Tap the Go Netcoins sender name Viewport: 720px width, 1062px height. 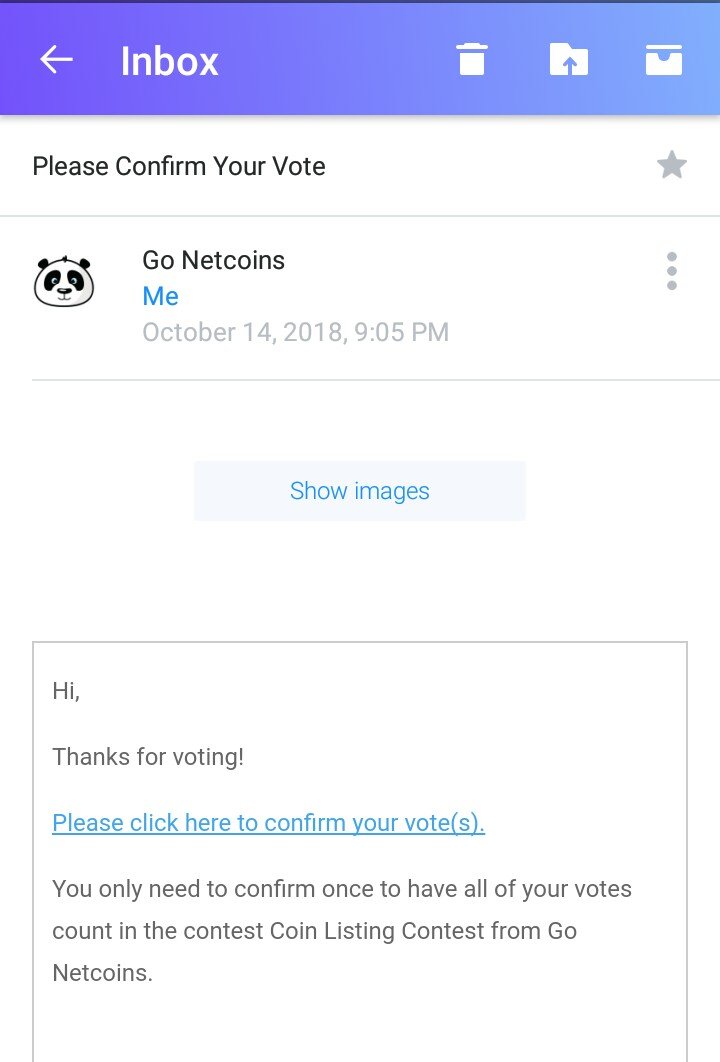[x=213, y=260]
